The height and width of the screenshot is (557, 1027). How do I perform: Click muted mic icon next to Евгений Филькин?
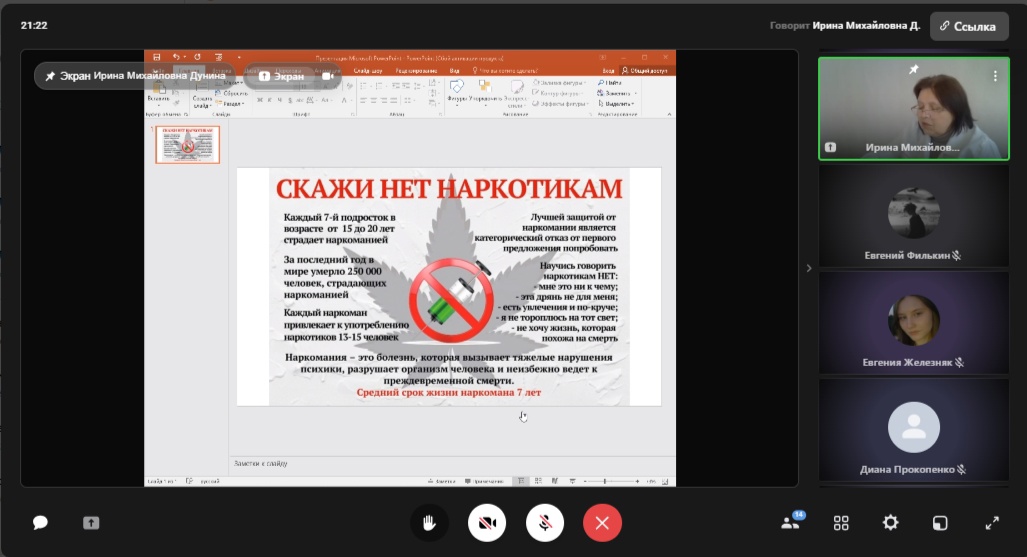pyautogui.click(x=957, y=256)
